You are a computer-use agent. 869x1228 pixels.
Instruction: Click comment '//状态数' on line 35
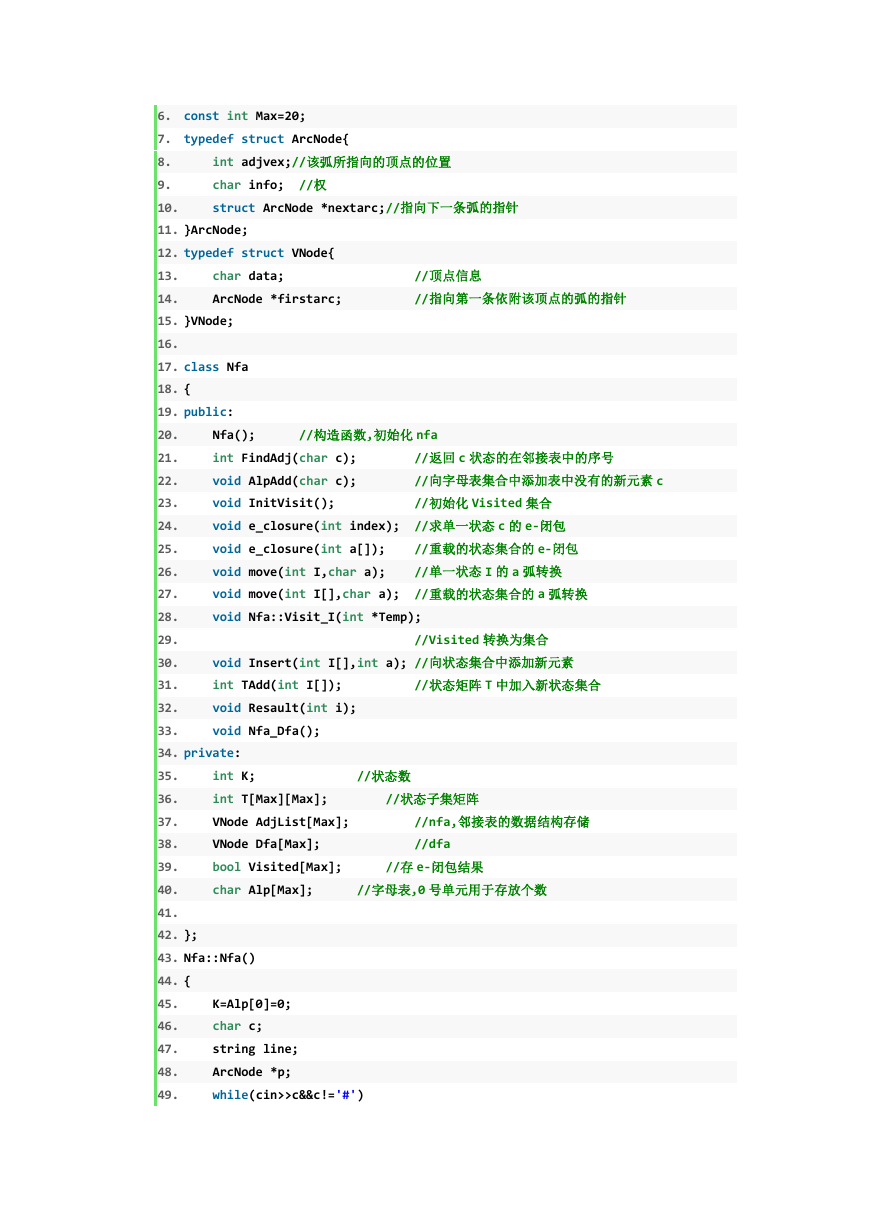point(384,776)
